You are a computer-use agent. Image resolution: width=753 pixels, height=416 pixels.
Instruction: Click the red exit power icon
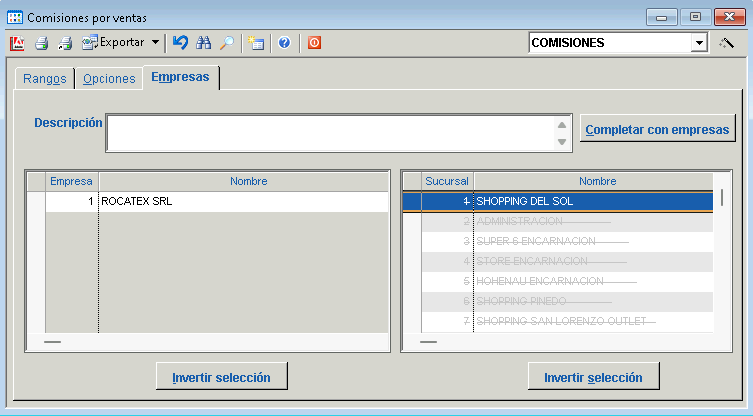314,43
